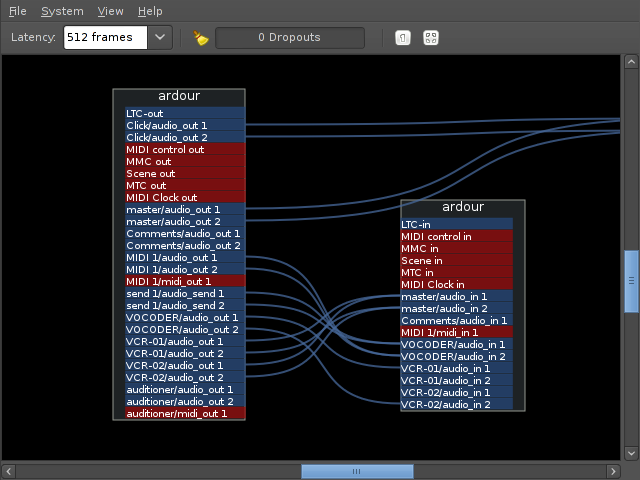Screen dimensions: 640x480
Task: Select the VOCODER/audio_in 2 port
Action: (457, 356)
